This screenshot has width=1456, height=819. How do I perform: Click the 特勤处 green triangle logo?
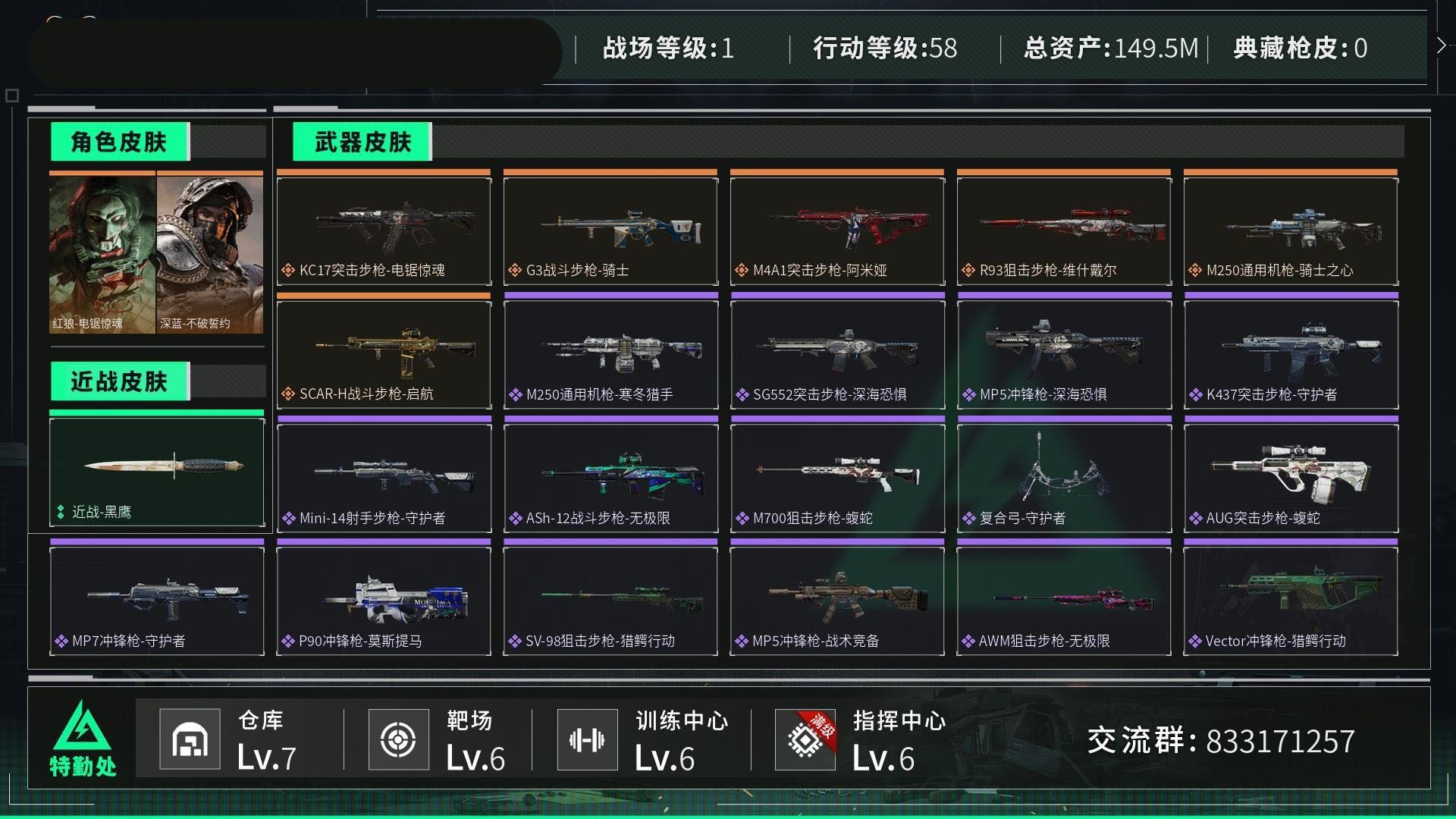pos(82,725)
